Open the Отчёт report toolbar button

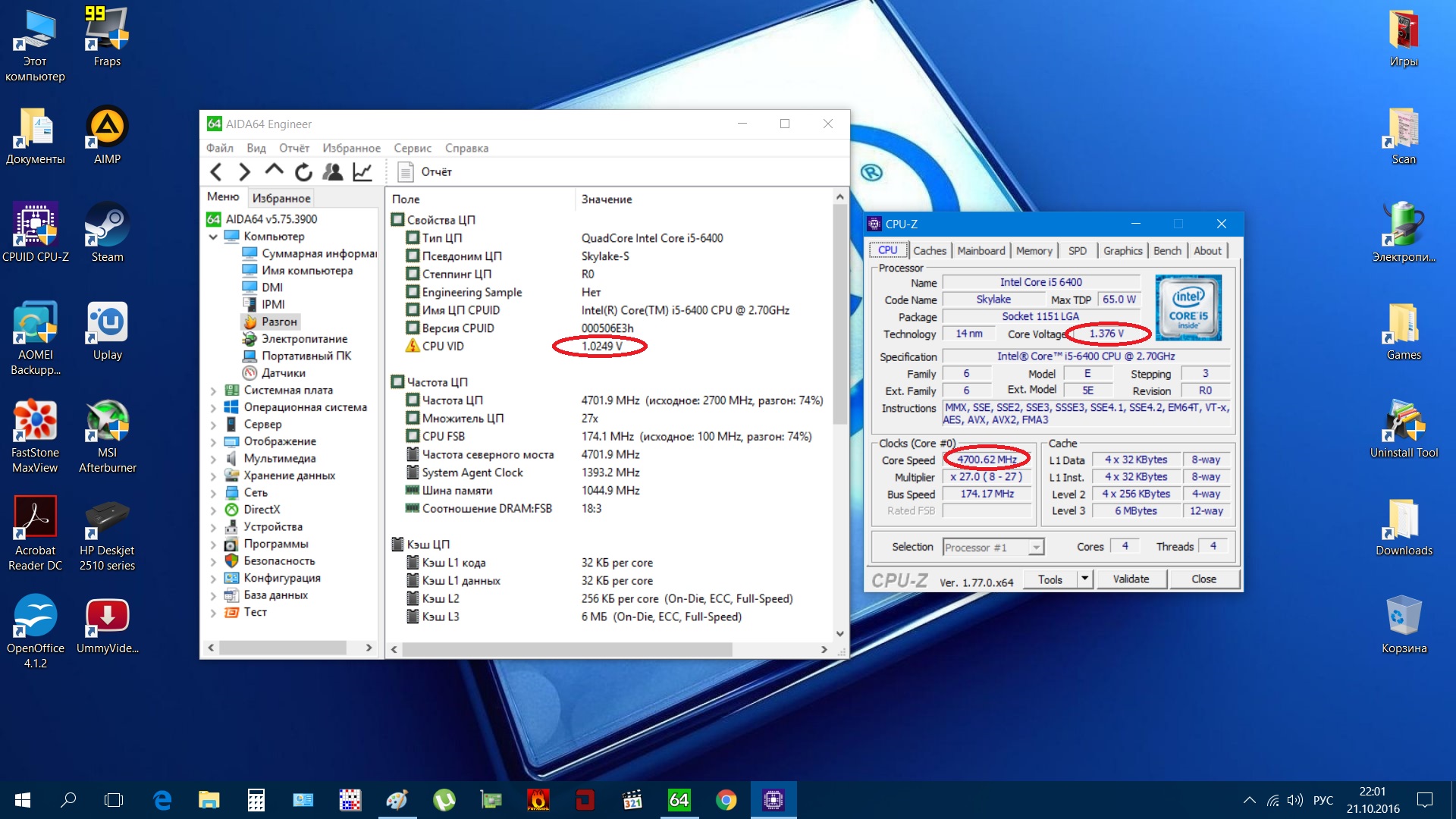(x=425, y=172)
